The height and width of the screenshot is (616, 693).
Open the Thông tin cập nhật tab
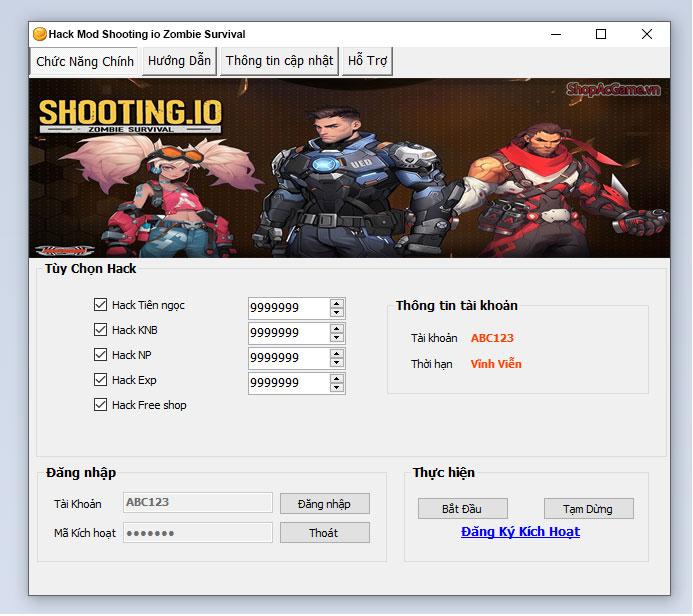(x=279, y=61)
